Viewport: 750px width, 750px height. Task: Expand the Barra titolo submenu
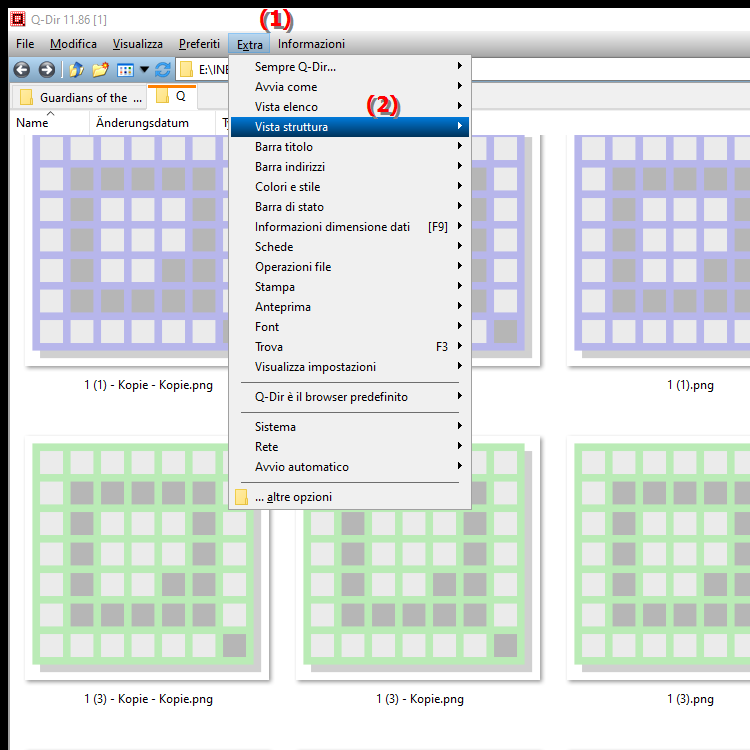350,147
